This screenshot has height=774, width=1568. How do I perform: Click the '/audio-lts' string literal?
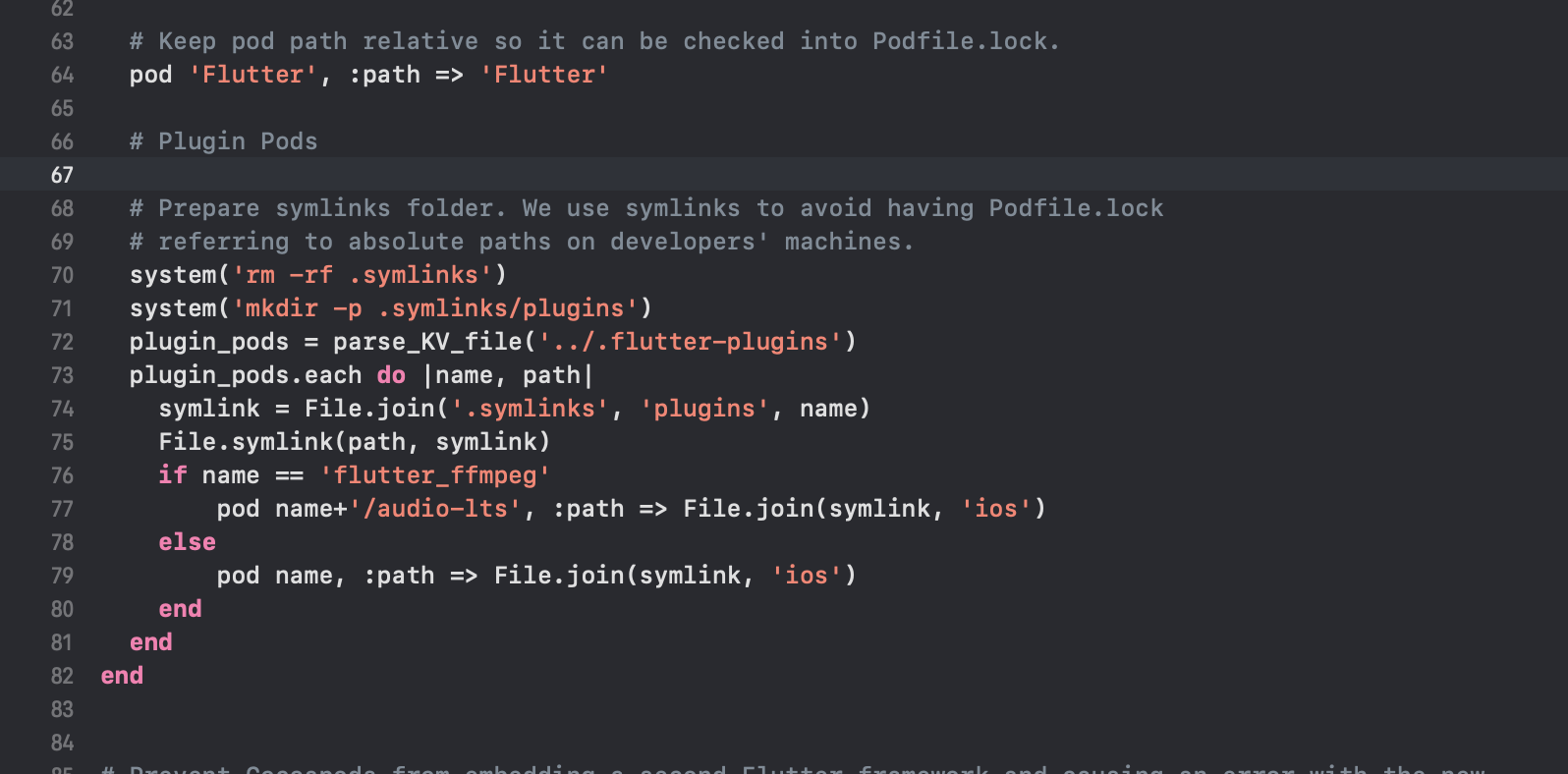click(x=435, y=509)
